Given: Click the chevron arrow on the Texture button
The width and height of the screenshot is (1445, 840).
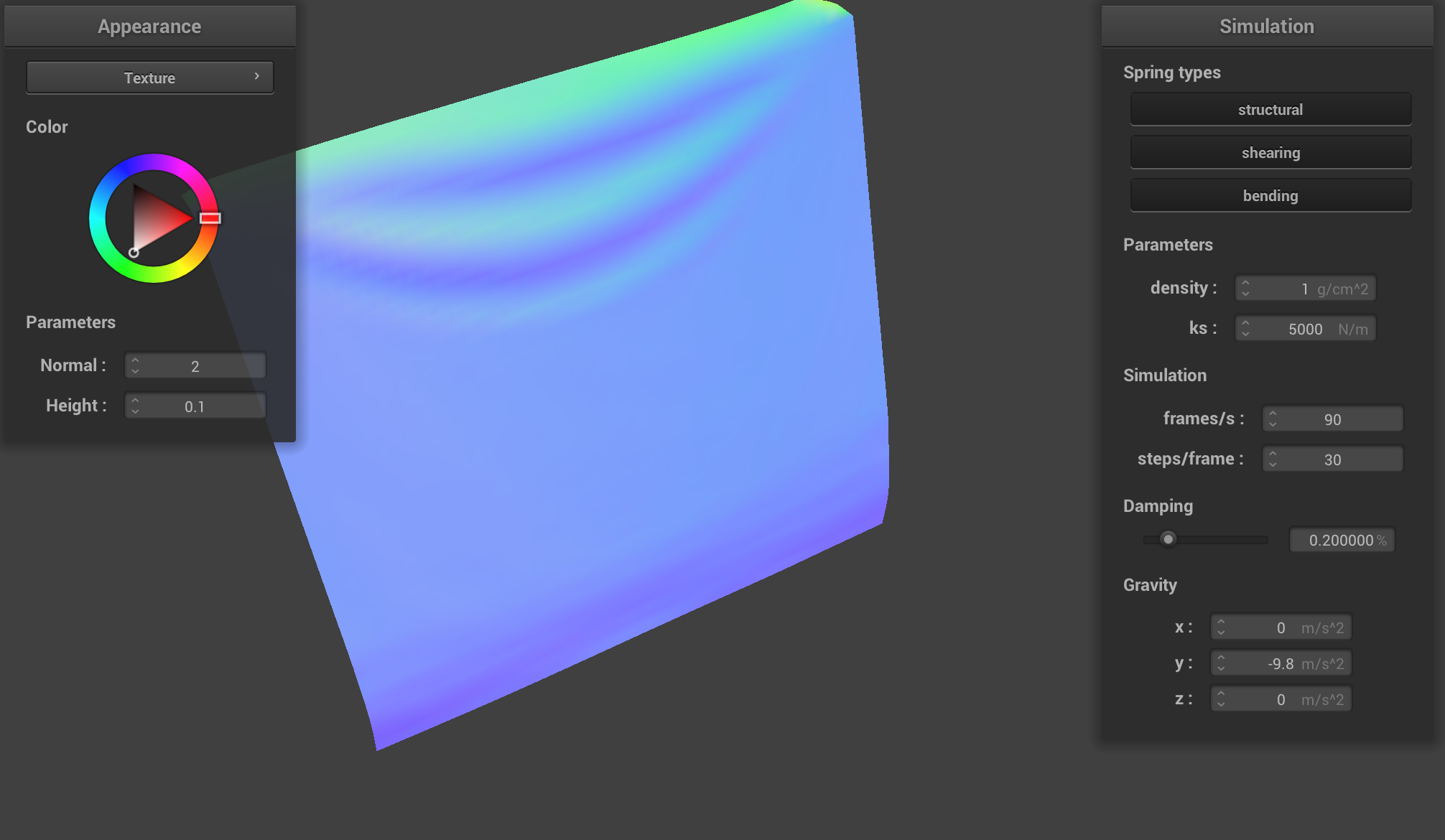Looking at the screenshot, I should tap(257, 76).
